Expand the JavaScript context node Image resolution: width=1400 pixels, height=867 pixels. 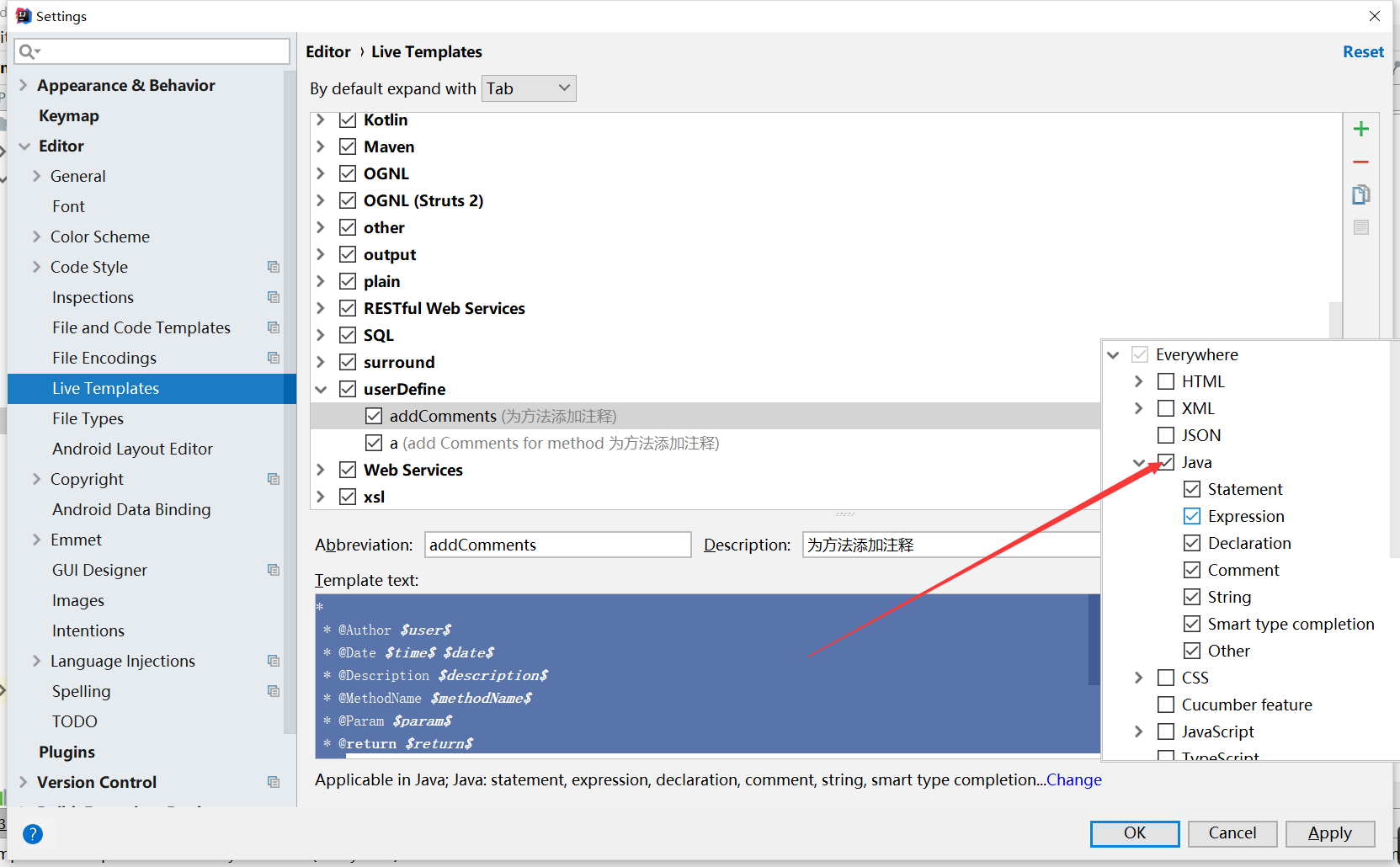click(1138, 731)
